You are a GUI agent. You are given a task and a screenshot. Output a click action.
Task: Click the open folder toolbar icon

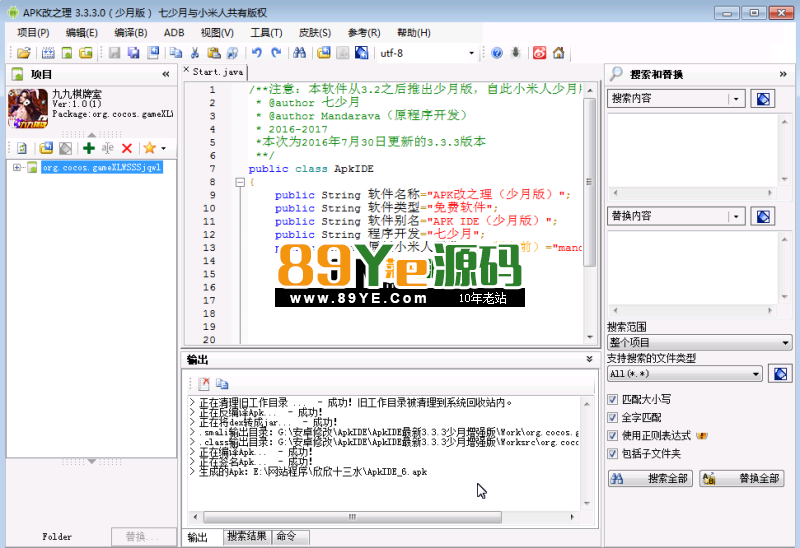coord(23,53)
